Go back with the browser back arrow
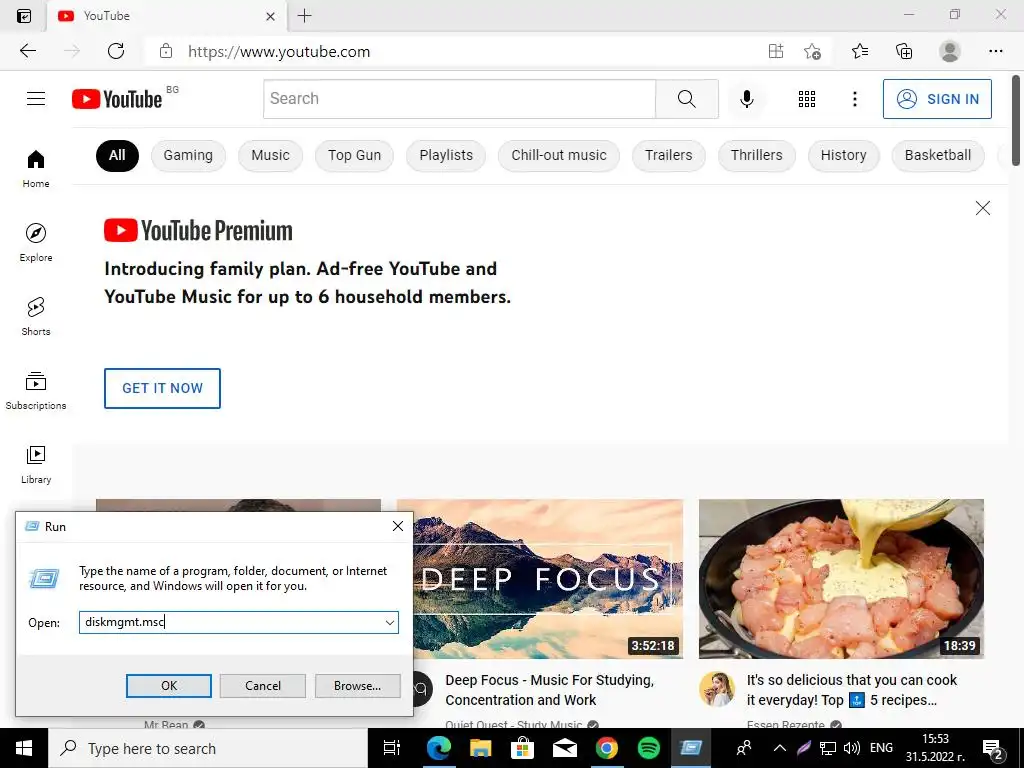The height and width of the screenshot is (768, 1024). point(28,51)
